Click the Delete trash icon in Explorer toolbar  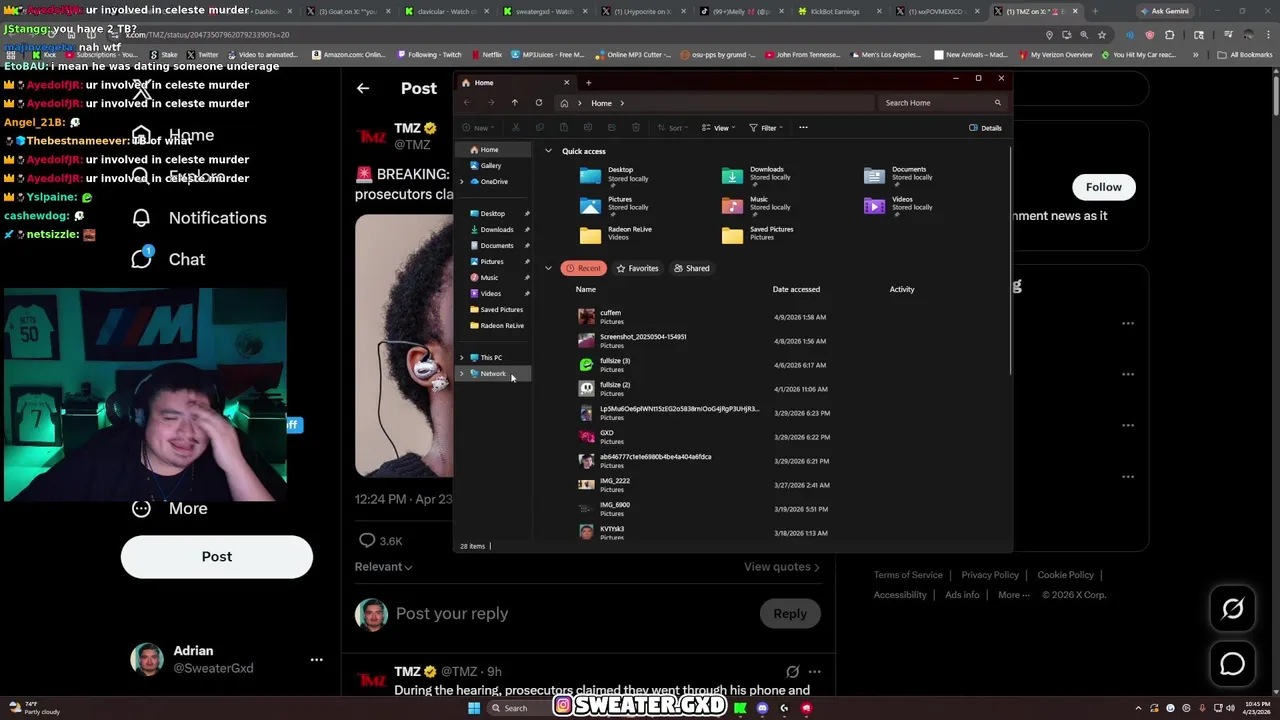(636, 128)
